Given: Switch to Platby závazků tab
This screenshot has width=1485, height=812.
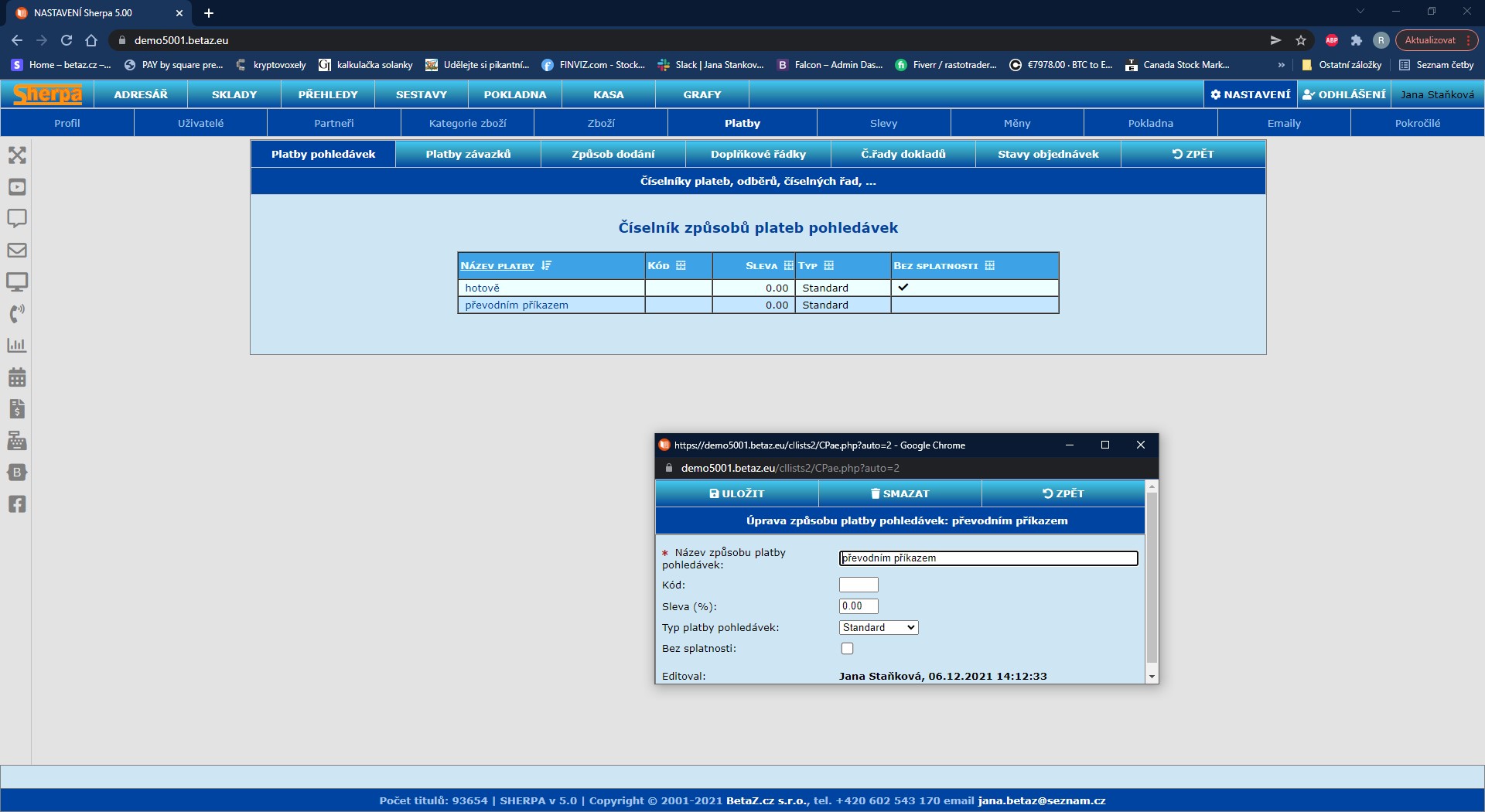Looking at the screenshot, I should coord(468,154).
